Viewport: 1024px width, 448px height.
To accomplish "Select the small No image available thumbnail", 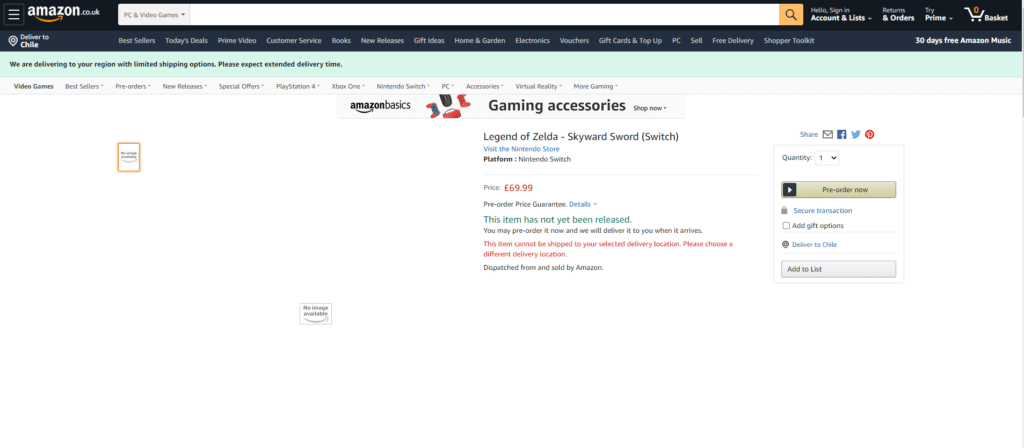I will (129, 157).
